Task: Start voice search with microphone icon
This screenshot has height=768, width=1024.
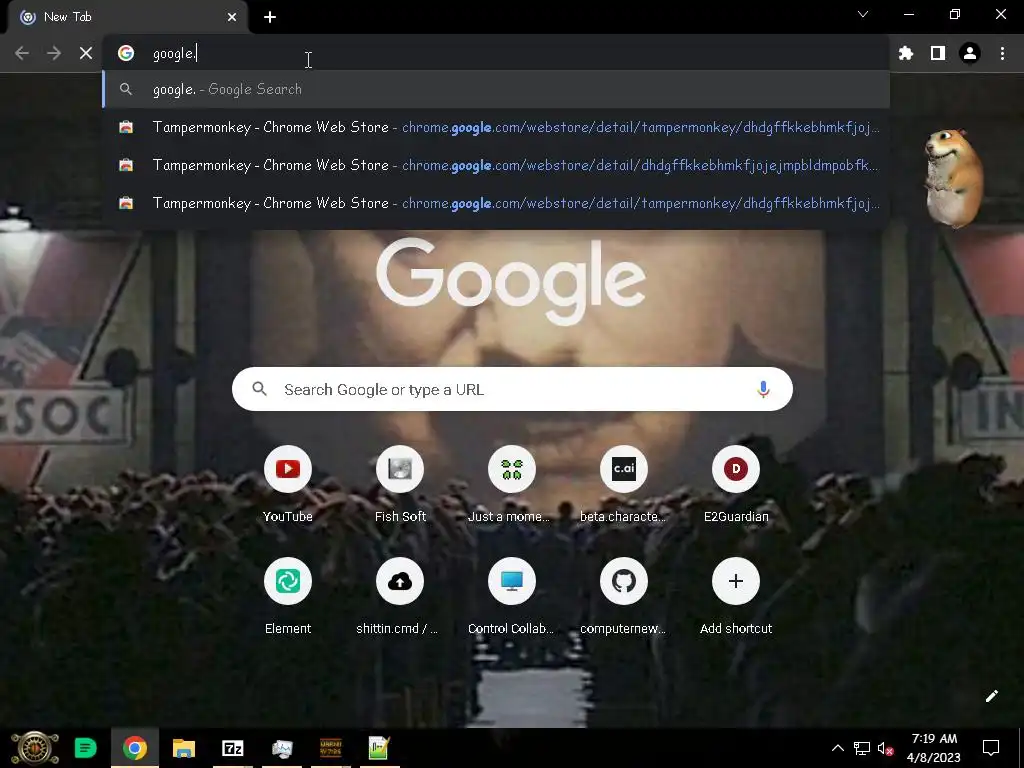Action: 763,389
